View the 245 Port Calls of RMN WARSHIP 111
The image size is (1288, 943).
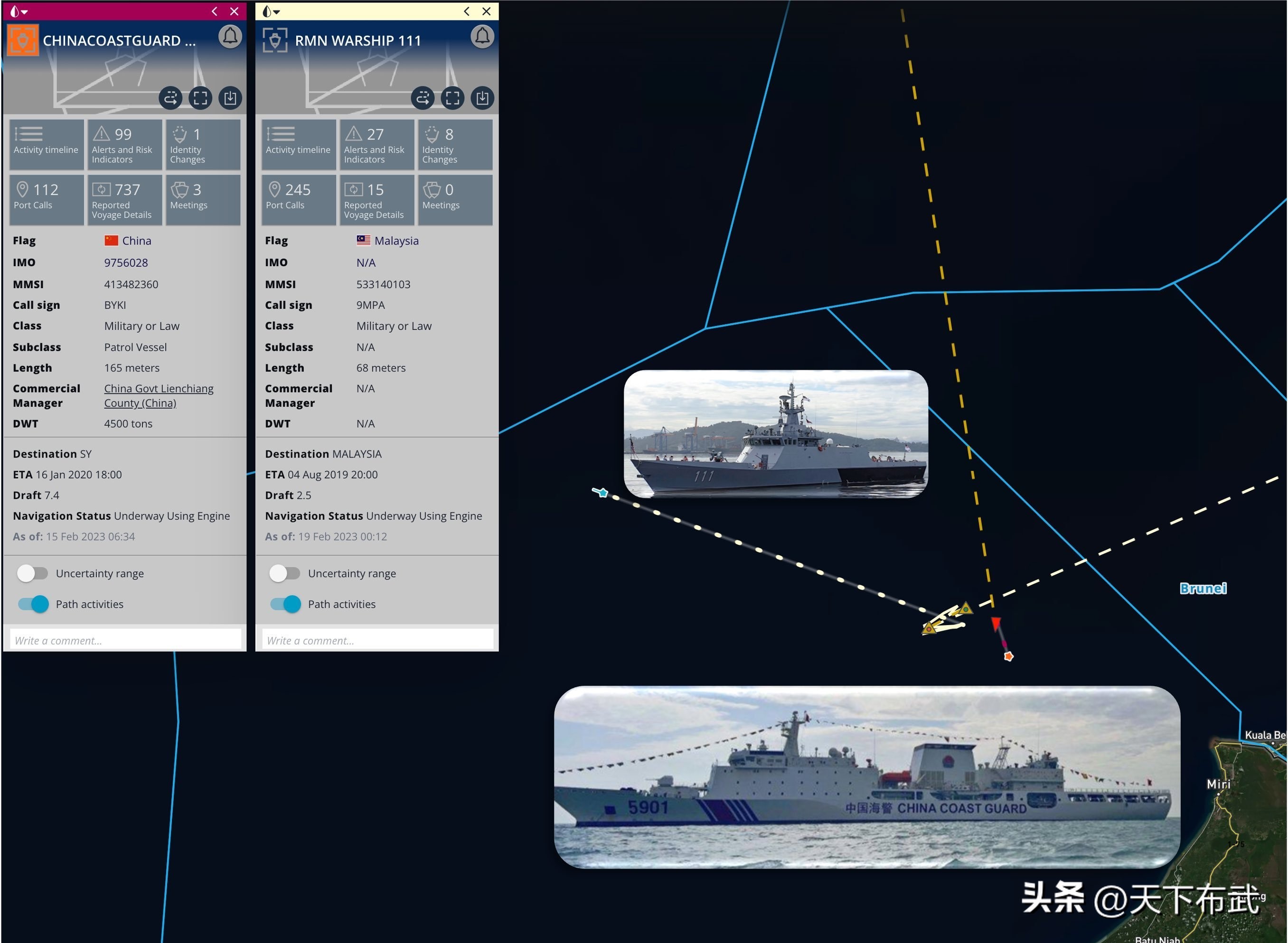coord(298,199)
